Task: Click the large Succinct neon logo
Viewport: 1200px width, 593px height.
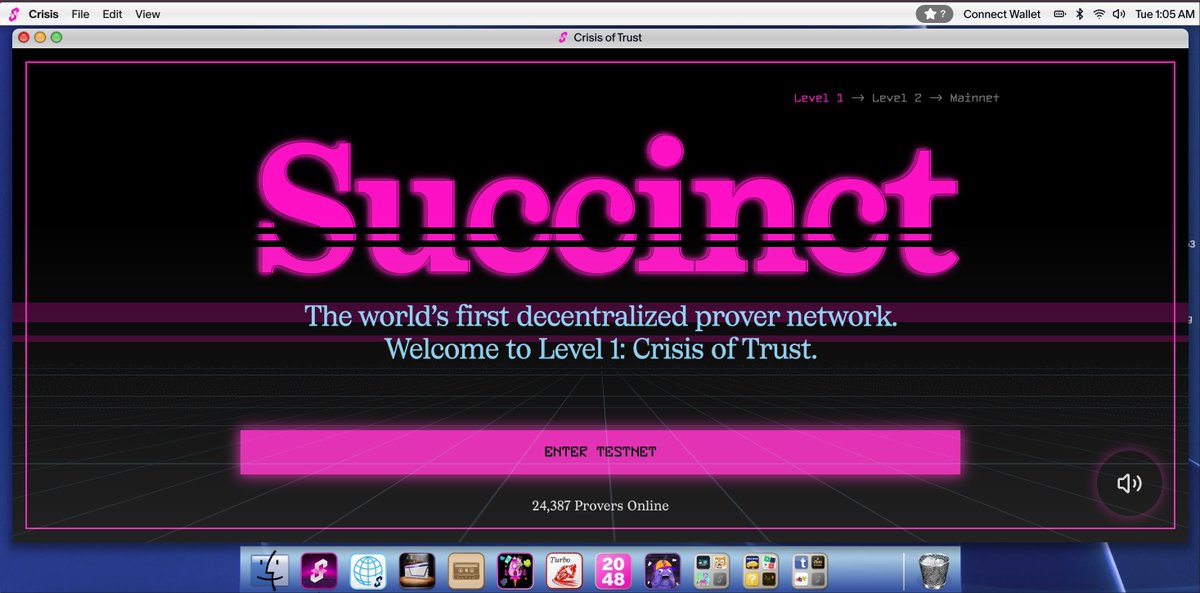Action: point(607,207)
